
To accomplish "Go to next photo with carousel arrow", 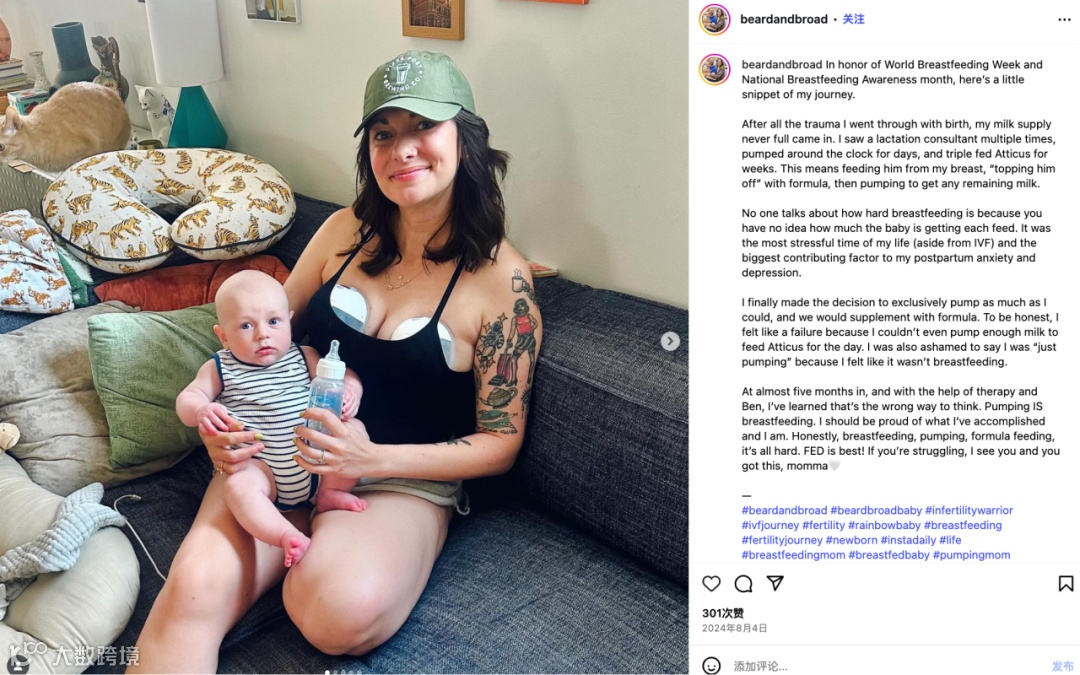I will 670,341.
